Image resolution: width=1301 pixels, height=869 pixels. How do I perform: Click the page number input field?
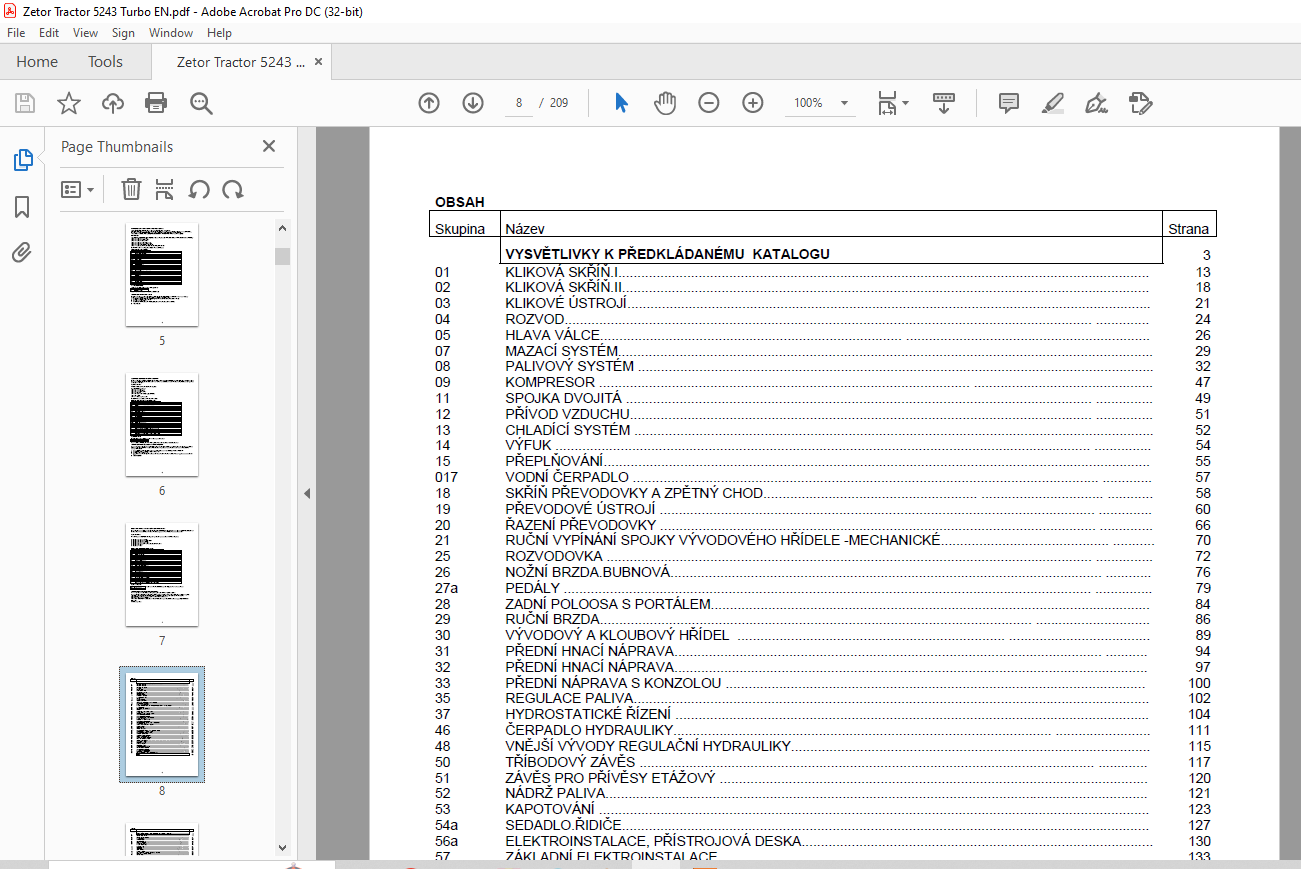point(519,103)
